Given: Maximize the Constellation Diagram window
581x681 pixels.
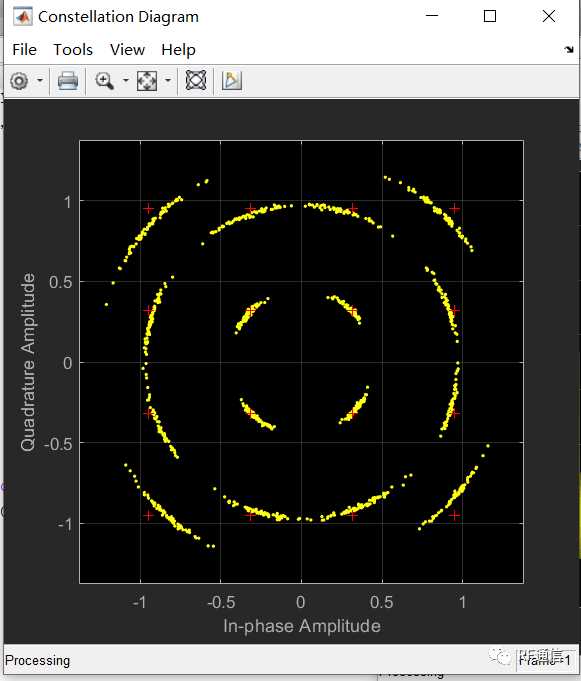Looking at the screenshot, I should [490, 17].
